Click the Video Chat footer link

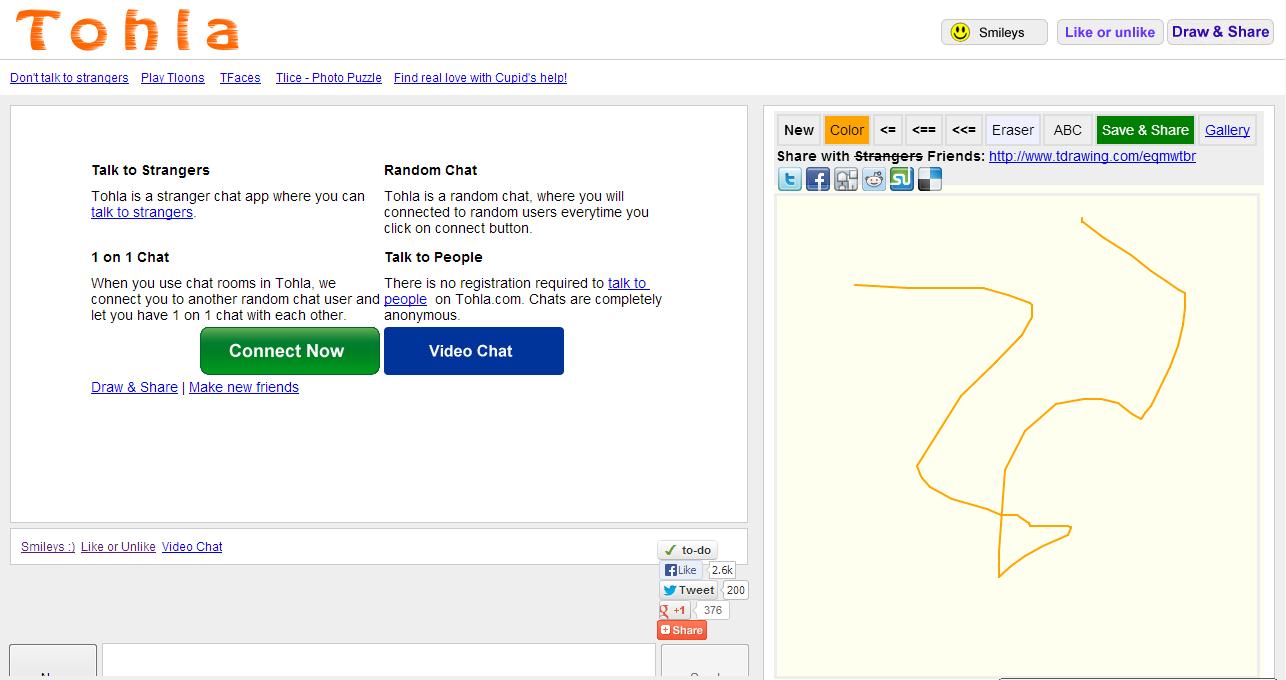point(192,547)
